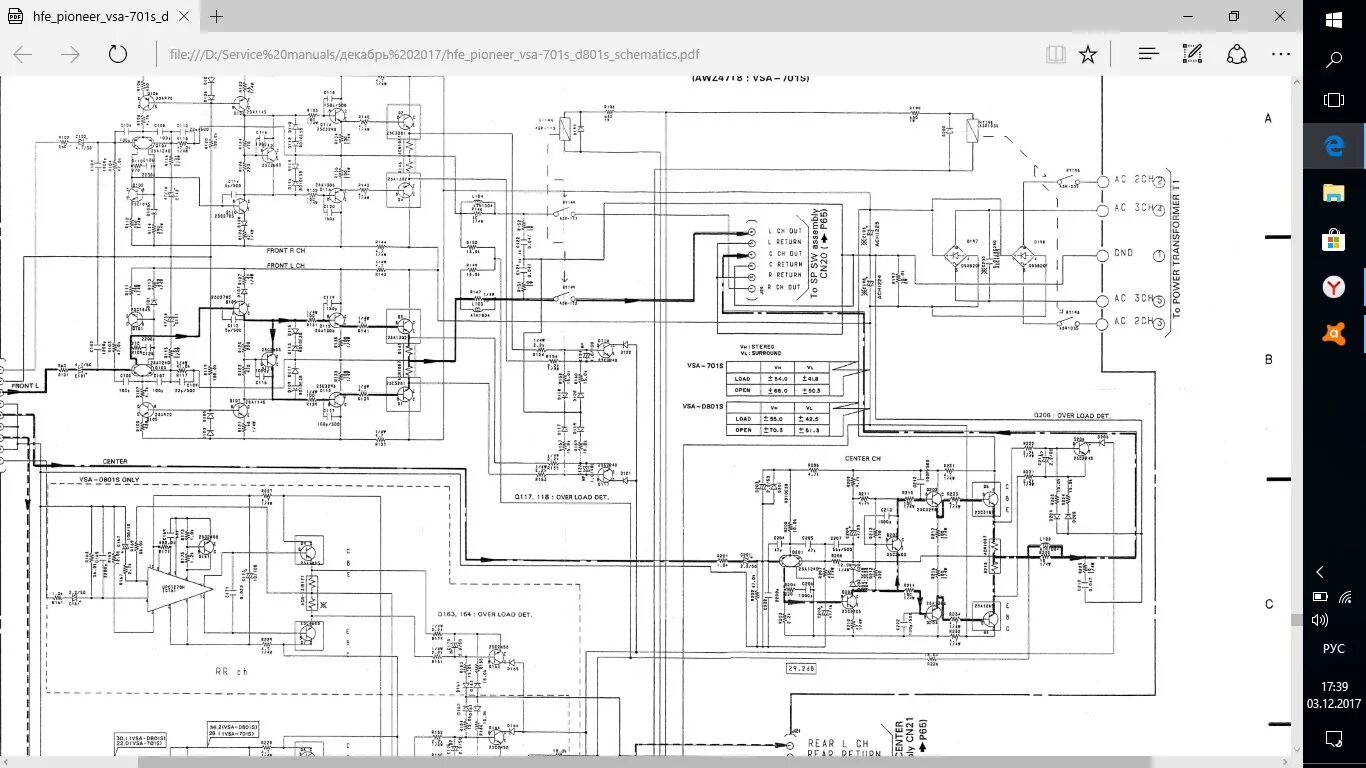
Task: Refresh the PDF page
Action: tap(118, 54)
